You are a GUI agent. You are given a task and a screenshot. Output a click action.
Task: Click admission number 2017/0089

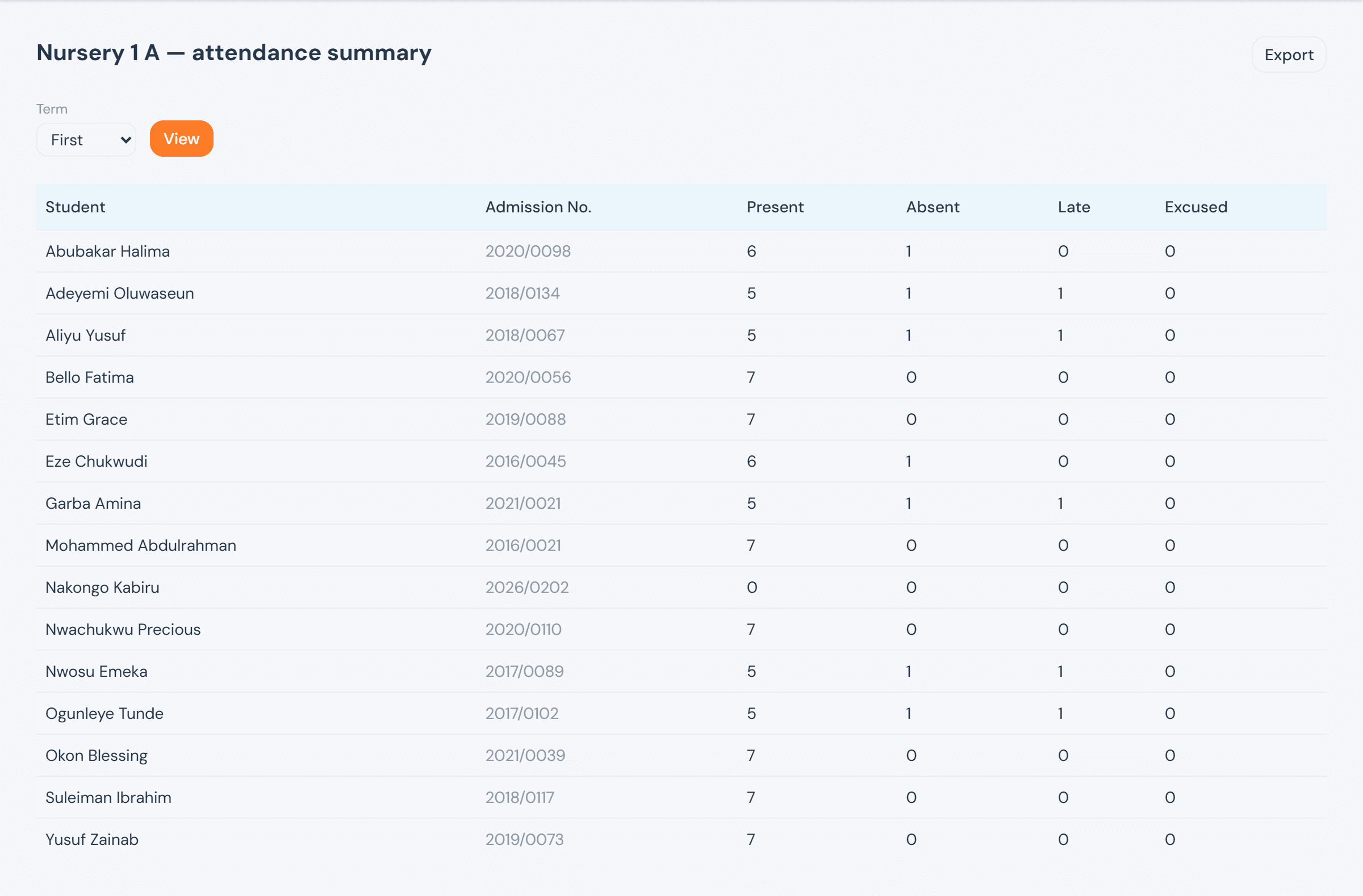point(525,671)
